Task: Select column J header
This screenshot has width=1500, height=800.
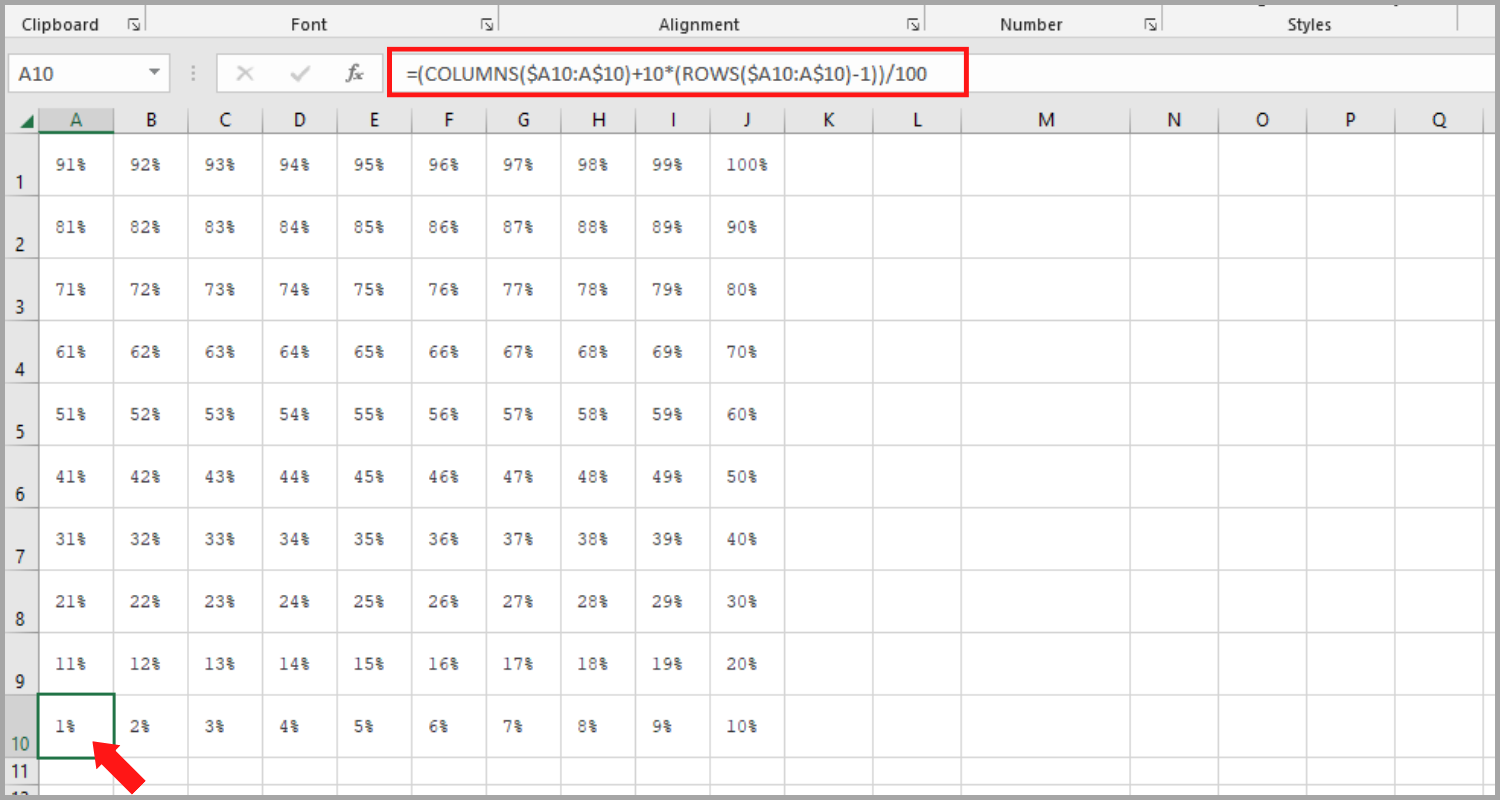Action: (746, 119)
